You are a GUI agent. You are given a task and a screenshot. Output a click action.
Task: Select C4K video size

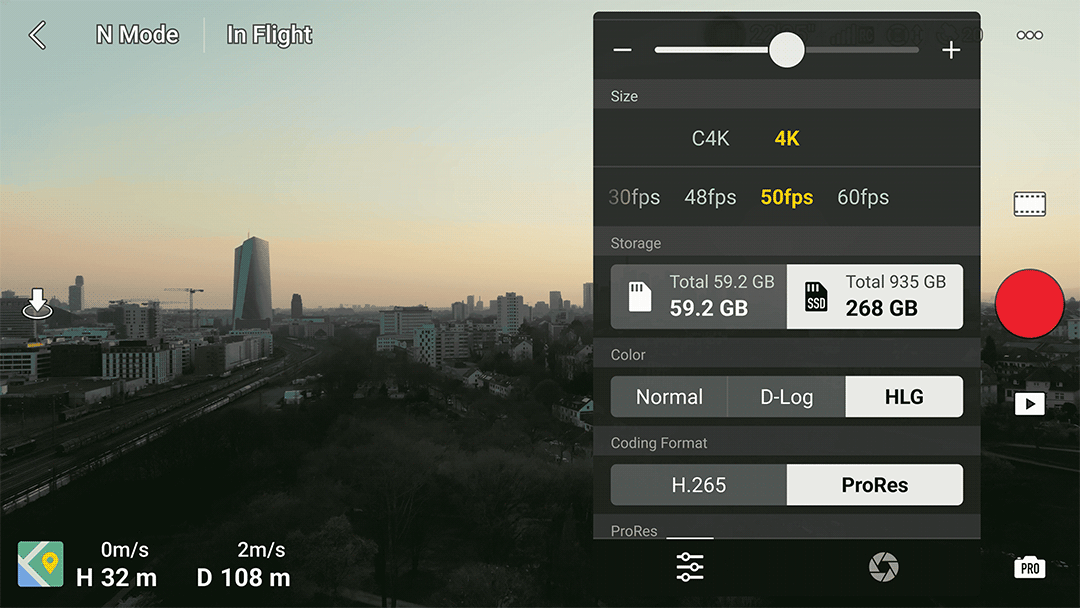(x=710, y=139)
